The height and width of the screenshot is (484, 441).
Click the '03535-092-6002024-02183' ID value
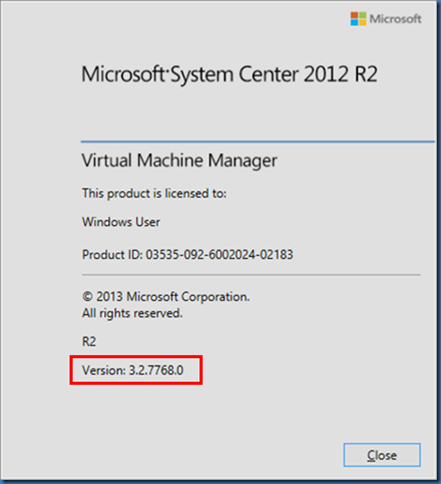click(220, 255)
